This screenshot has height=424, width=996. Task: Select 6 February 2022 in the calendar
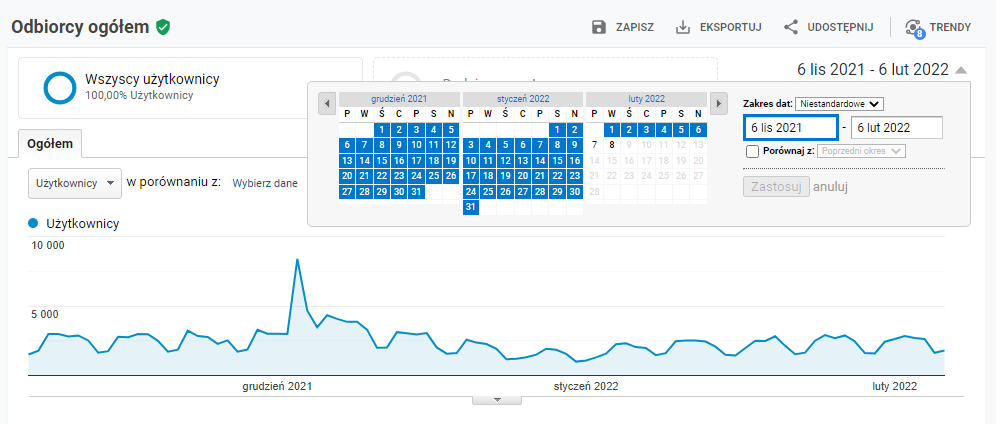(698, 130)
